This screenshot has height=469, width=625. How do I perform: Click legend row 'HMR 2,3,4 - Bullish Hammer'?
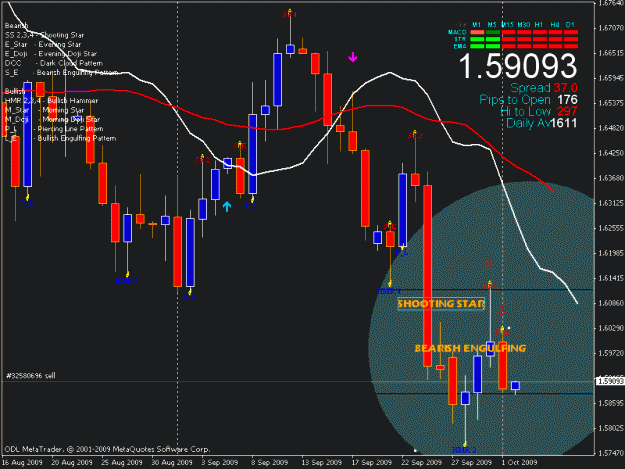(51, 100)
